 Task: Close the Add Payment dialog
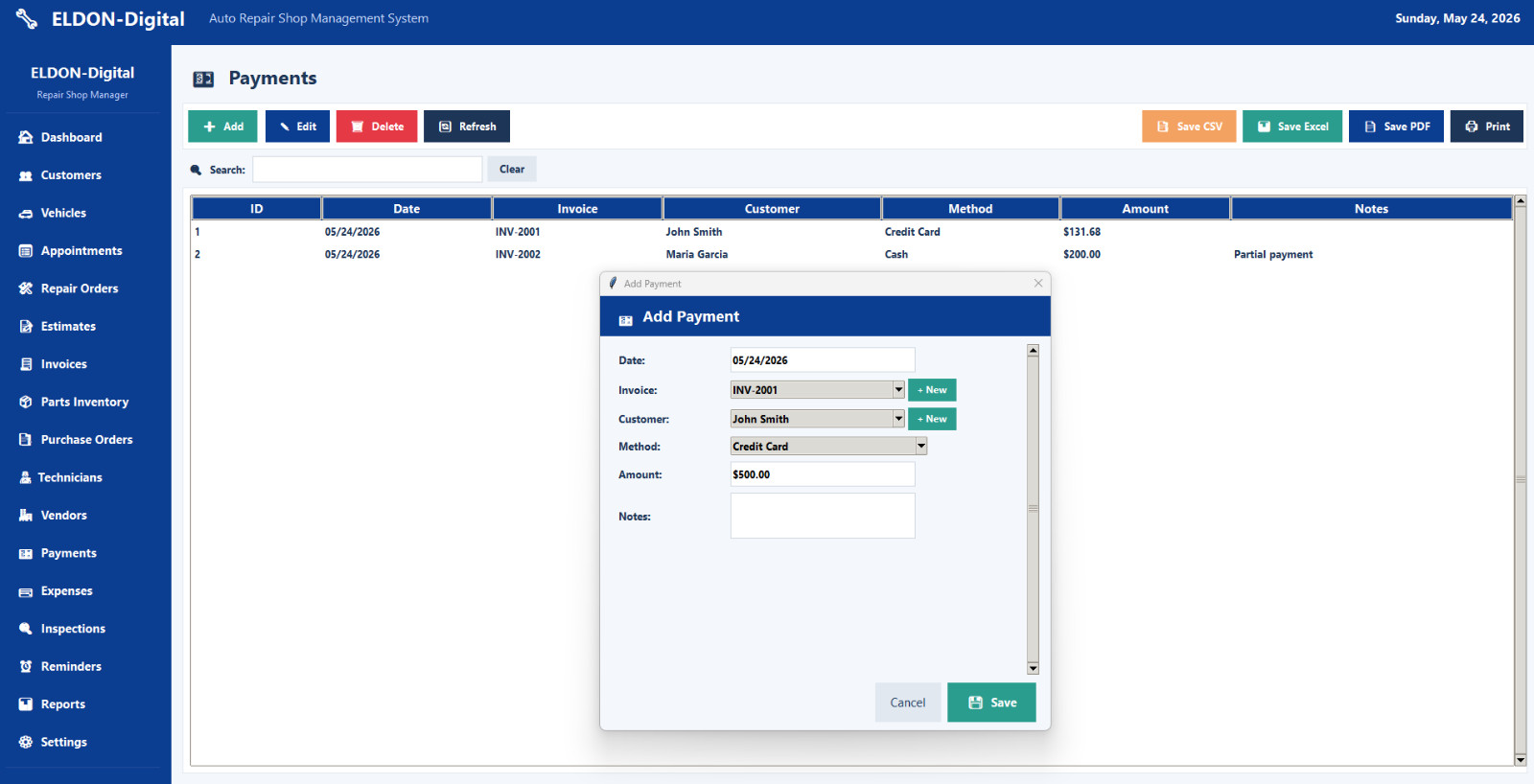pyautogui.click(x=1038, y=284)
